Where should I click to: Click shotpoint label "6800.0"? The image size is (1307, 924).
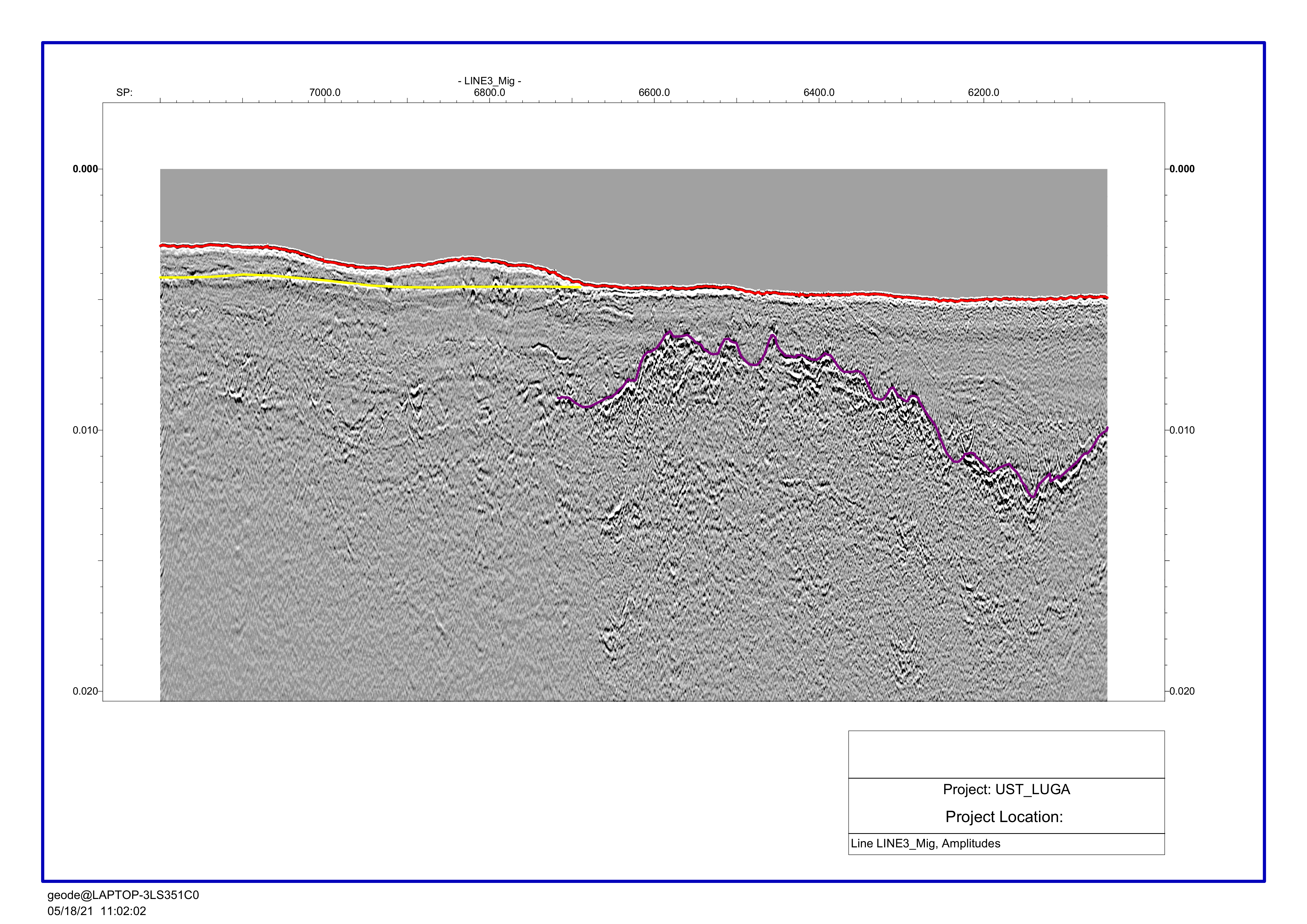click(490, 92)
